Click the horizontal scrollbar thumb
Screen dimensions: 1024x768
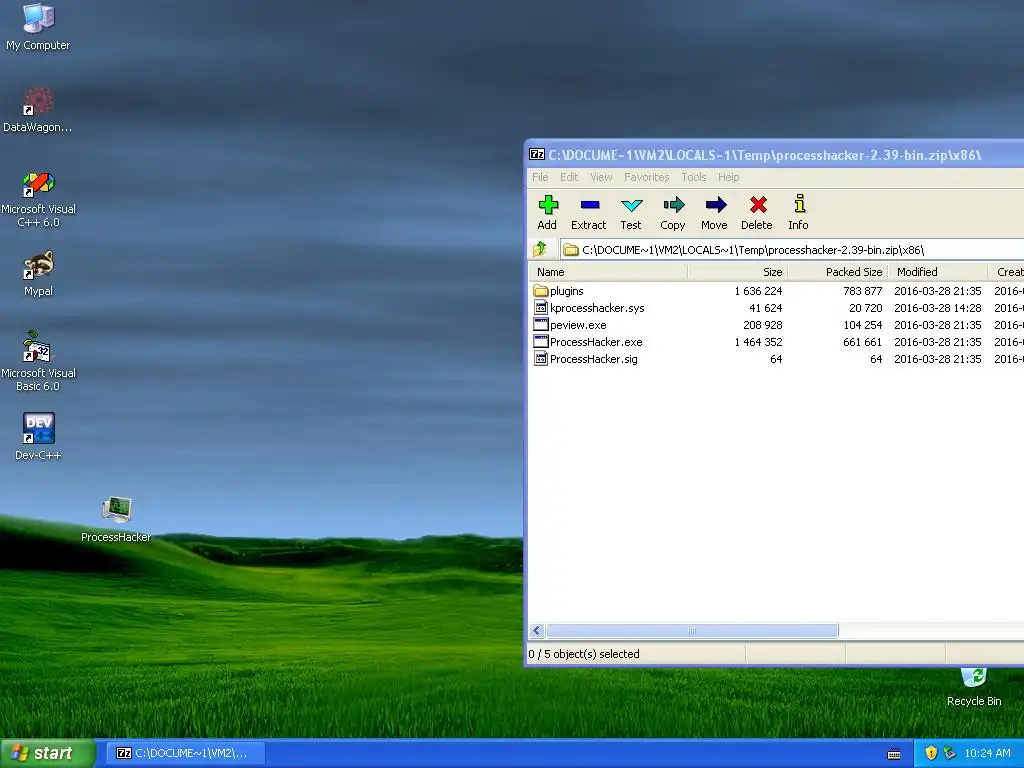click(x=692, y=630)
